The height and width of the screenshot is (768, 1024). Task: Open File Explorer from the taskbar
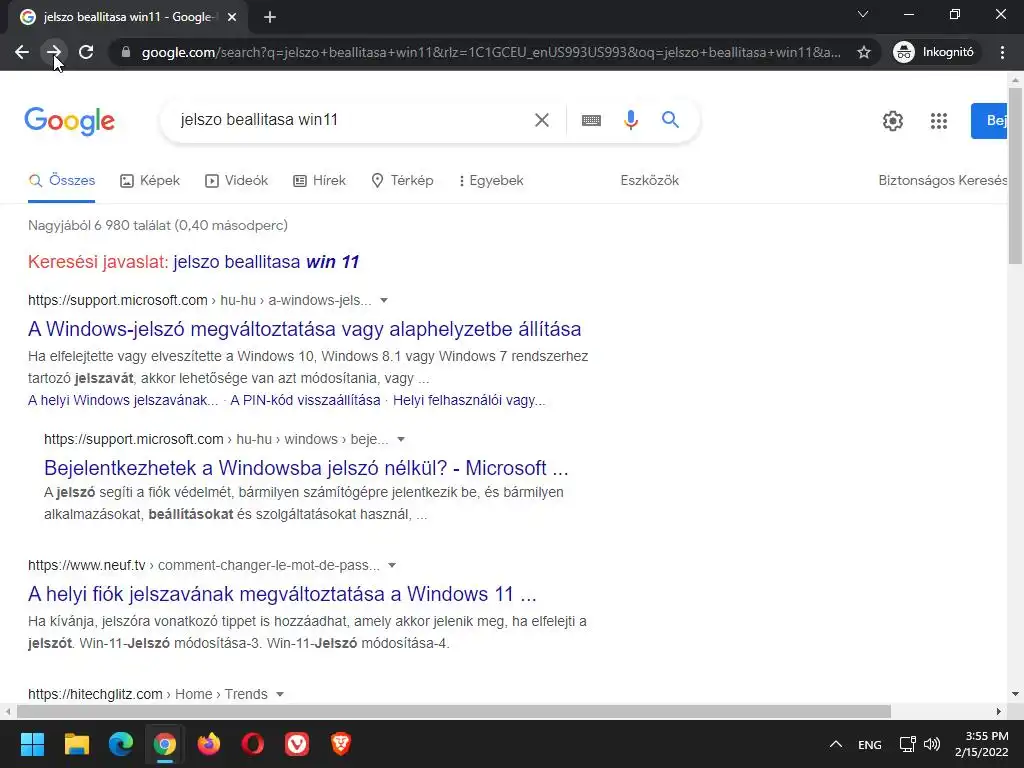coord(76,744)
